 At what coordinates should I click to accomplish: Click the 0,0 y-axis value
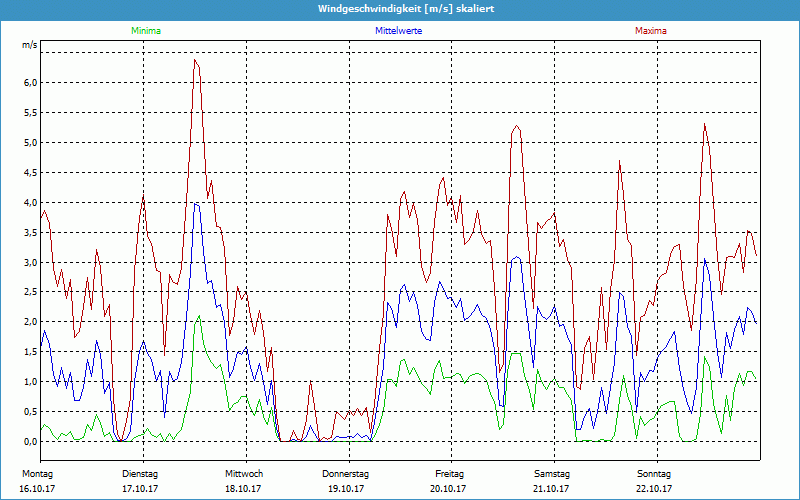coord(31,442)
